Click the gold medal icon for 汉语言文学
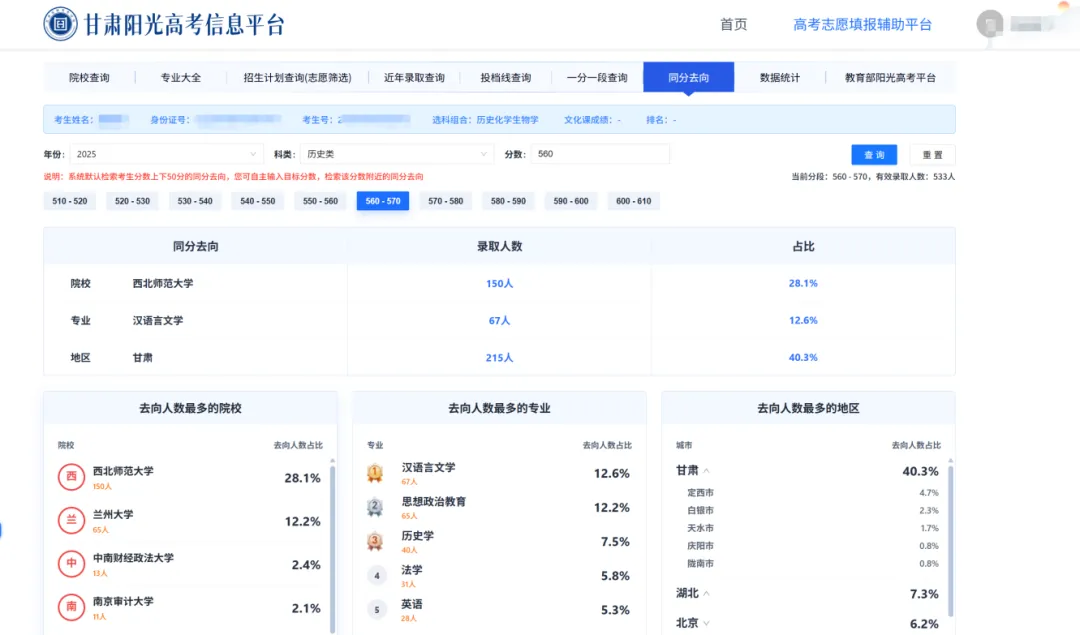The height and width of the screenshot is (635, 1080). click(375, 472)
